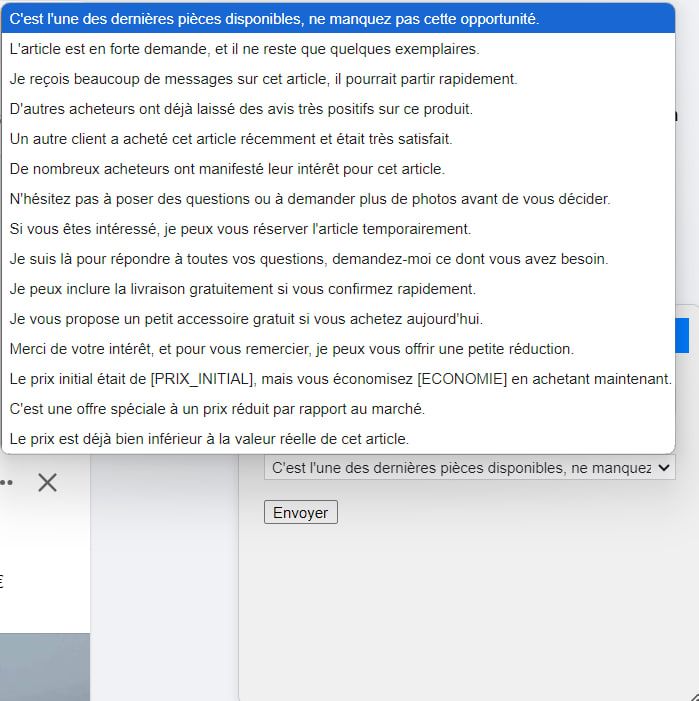Choose "L'article est en forte demande" option
The height and width of the screenshot is (701, 699).
click(338, 49)
